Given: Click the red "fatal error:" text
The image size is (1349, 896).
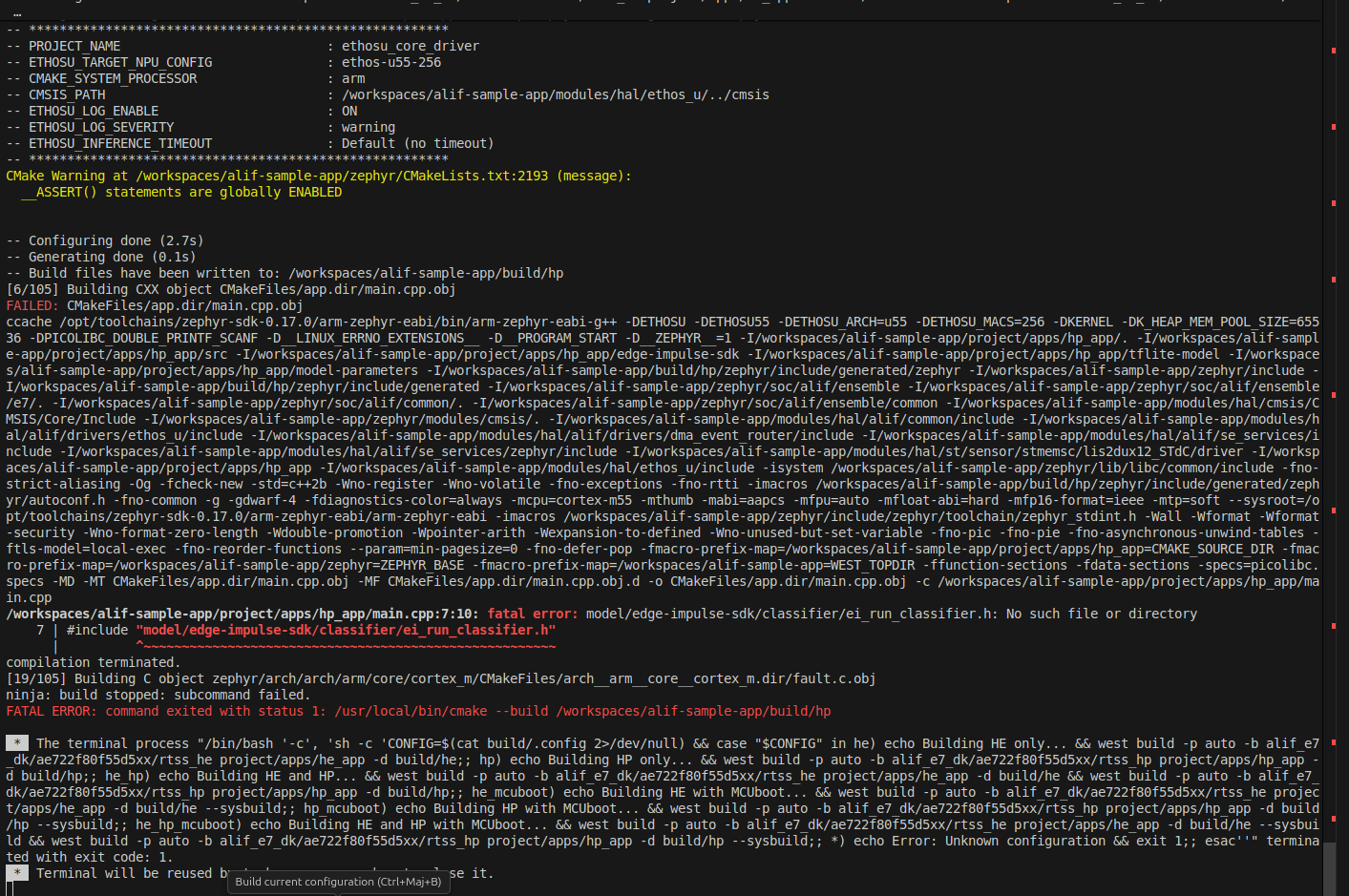Looking at the screenshot, I should pyautogui.click(x=532, y=614).
